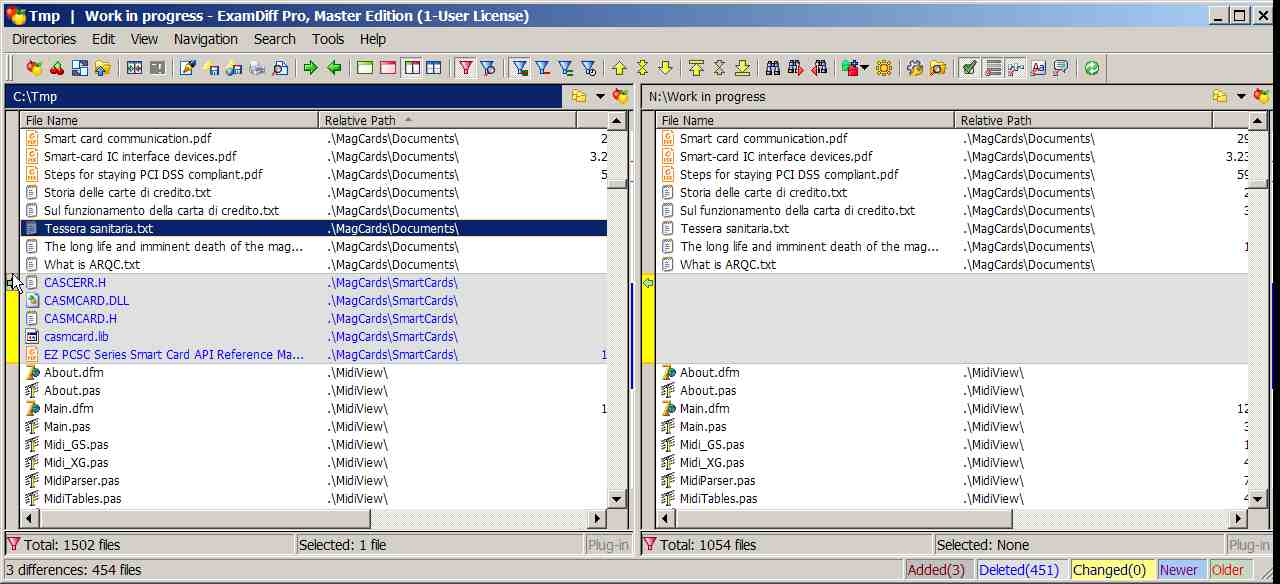Toggle the first blue funnel filter button
1280x584 pixels.
click(x=519, y=68)
